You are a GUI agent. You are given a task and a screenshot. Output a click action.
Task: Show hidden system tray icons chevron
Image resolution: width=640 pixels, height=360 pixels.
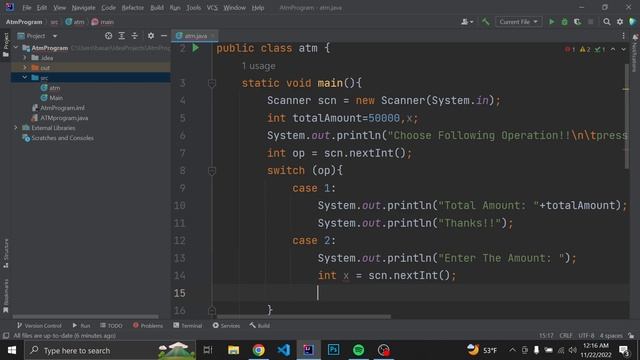(x=512, y=350)
